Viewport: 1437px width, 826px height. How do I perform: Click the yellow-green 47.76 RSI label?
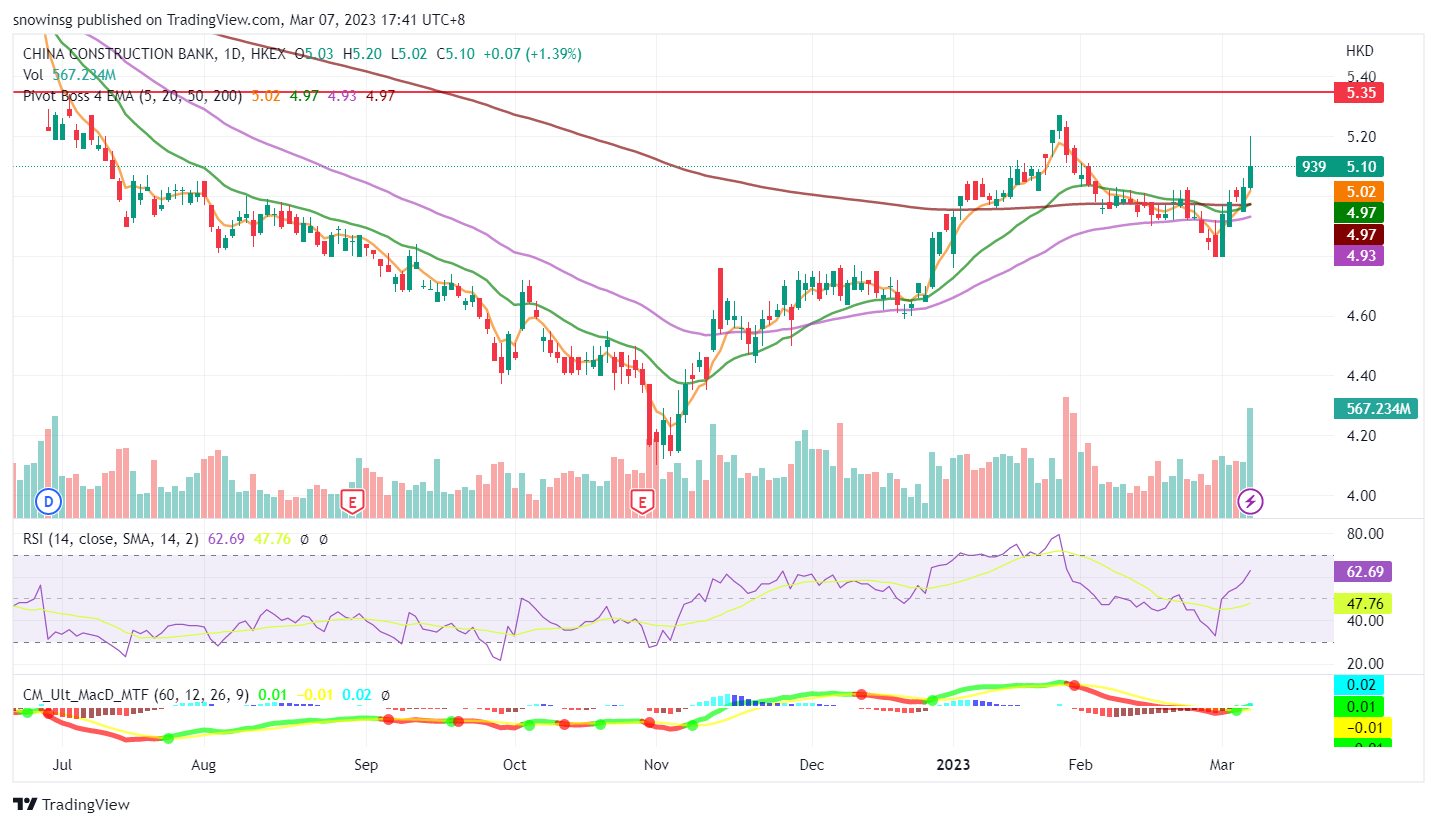point(1363,603)
